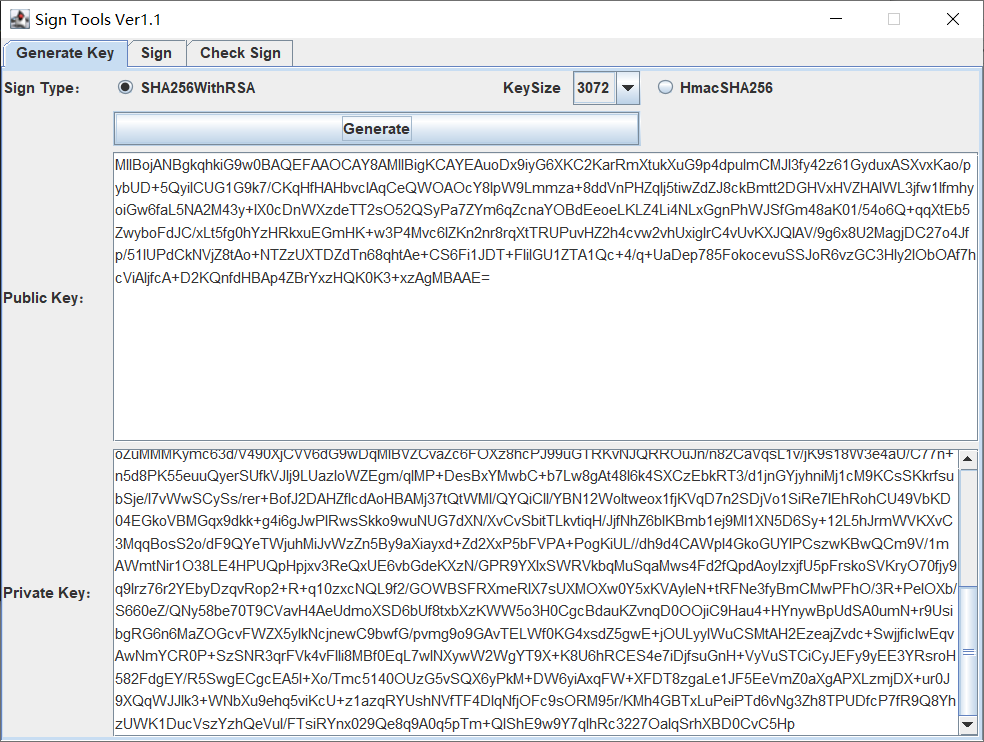Screen dimensions: 984x742
Task: Click the KeySize value 3072
Action: [x=594, y=88]
